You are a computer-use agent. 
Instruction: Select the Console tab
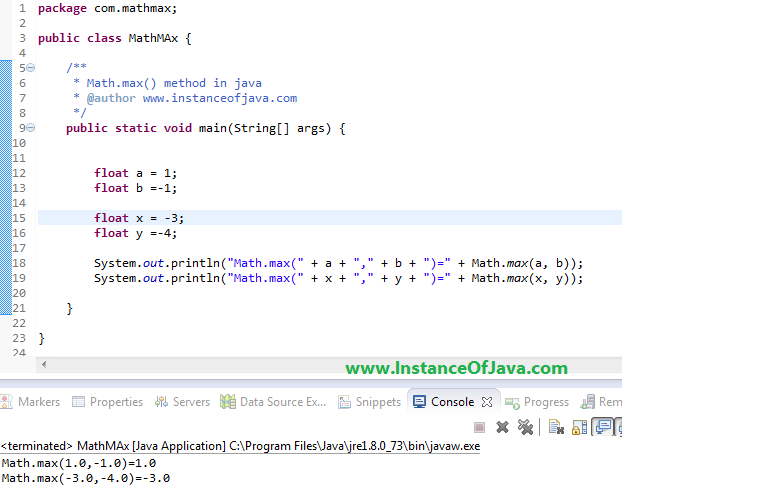click(x=452, y=402)
